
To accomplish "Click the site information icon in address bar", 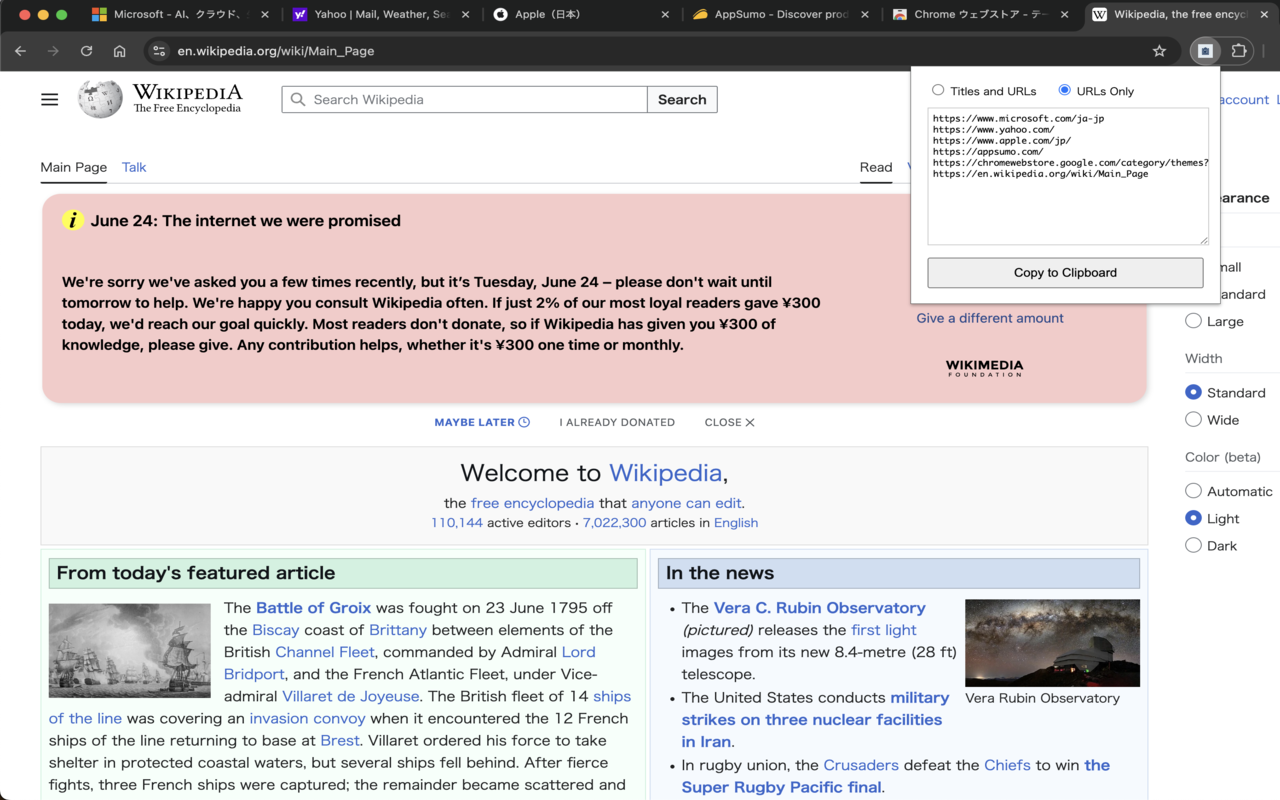I will [x=159, y=51].
